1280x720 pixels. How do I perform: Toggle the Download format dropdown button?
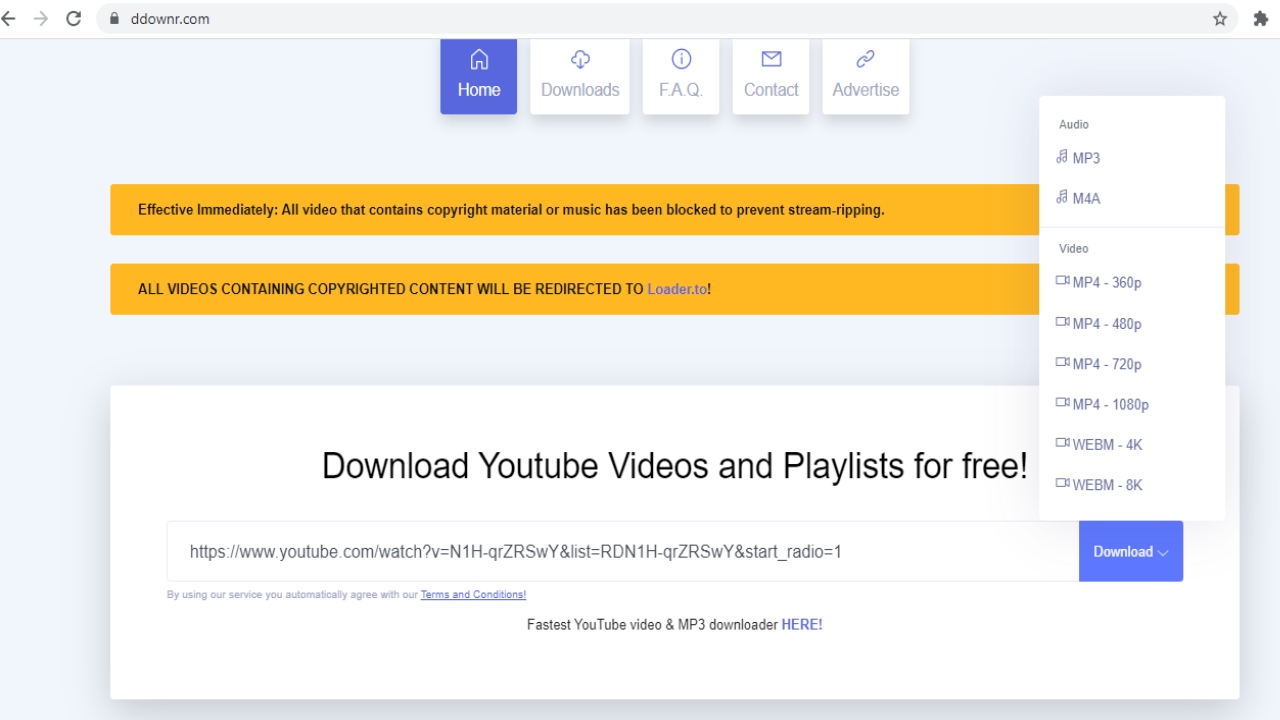pos(1131,551)
